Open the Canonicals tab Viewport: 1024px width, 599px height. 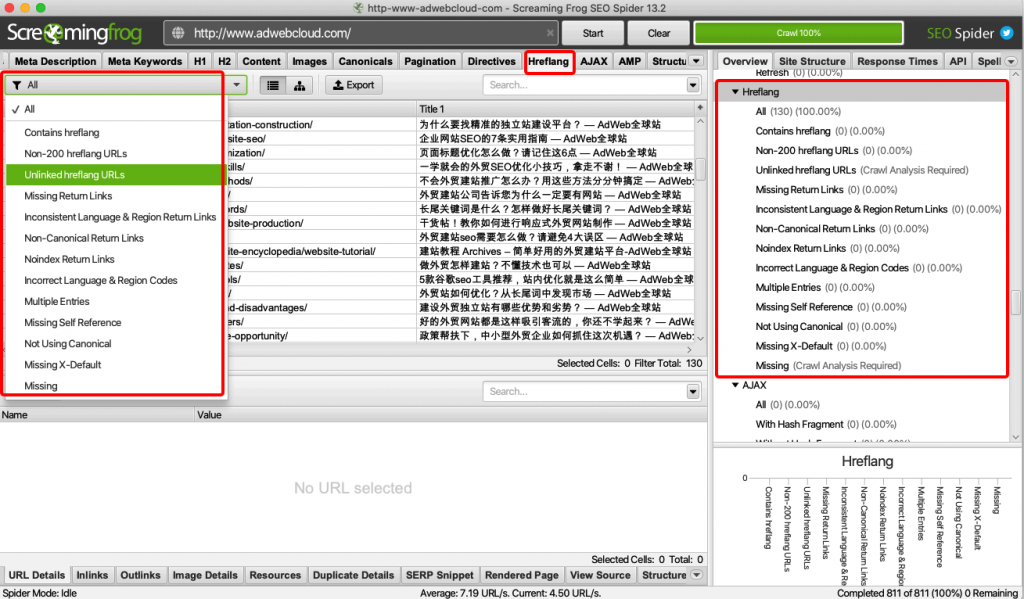[x=365, y=61]
